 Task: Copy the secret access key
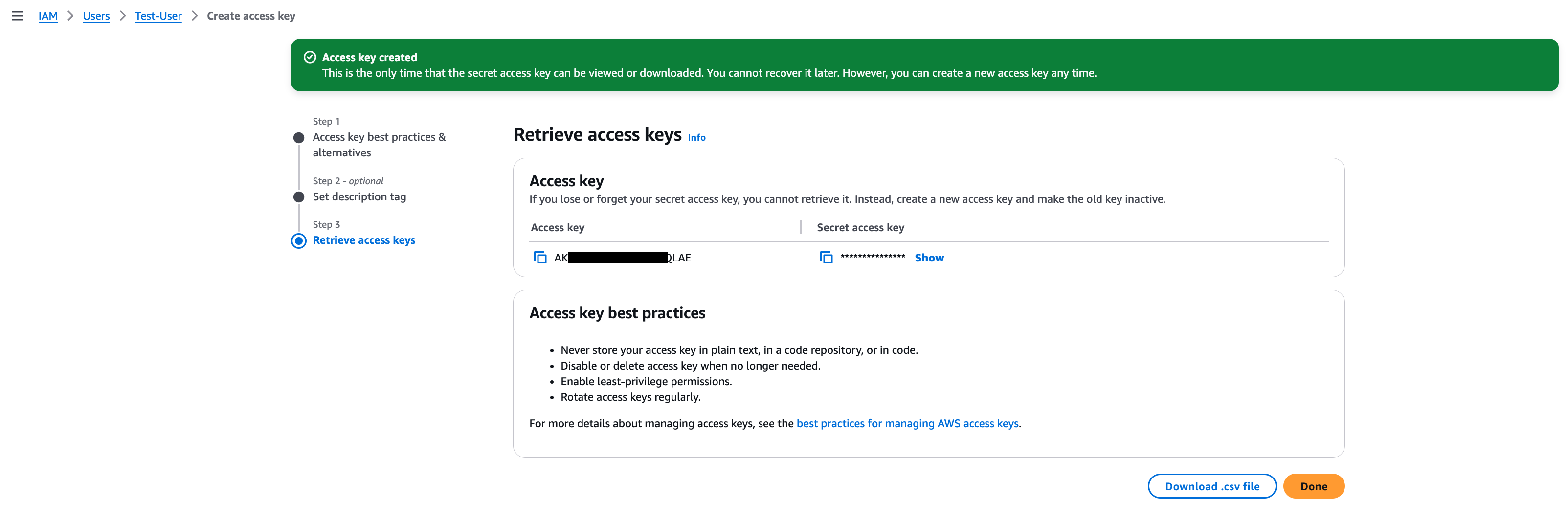pyautogui.click(x=826, y=258)
